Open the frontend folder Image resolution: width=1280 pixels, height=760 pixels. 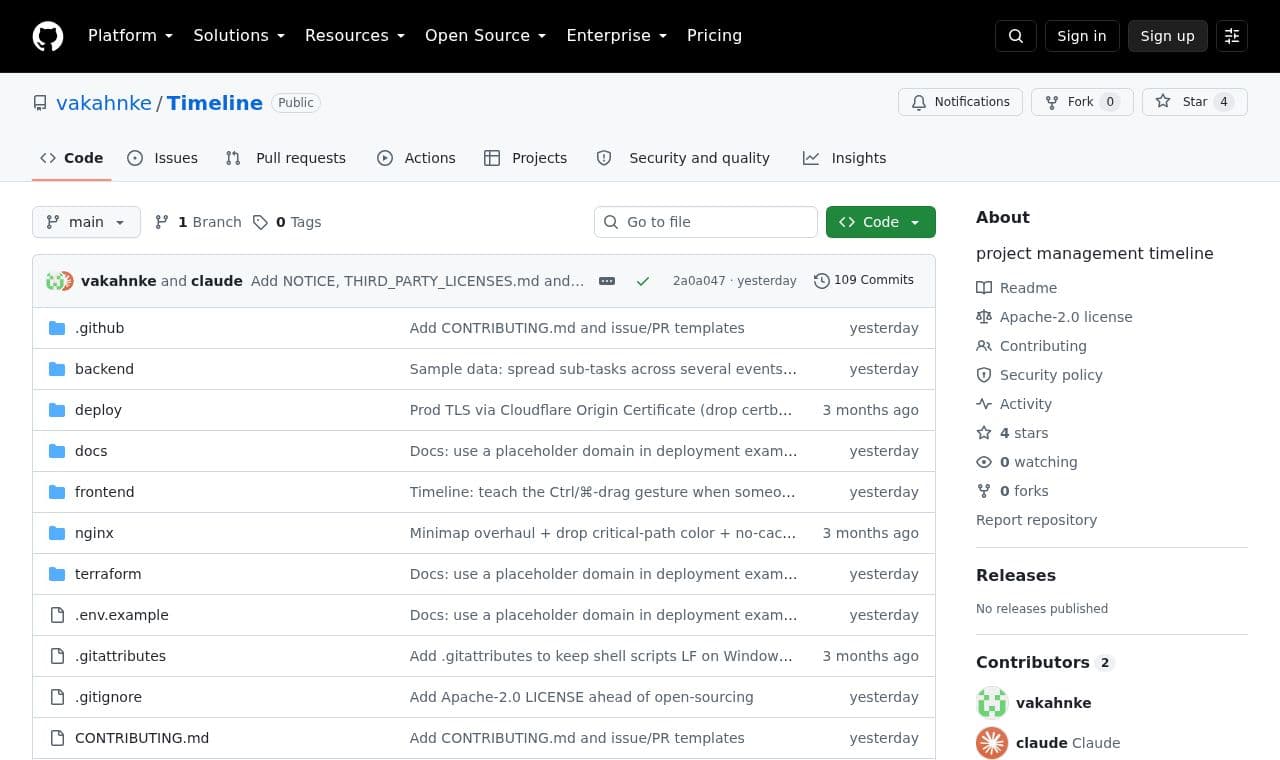coord(104,492)
